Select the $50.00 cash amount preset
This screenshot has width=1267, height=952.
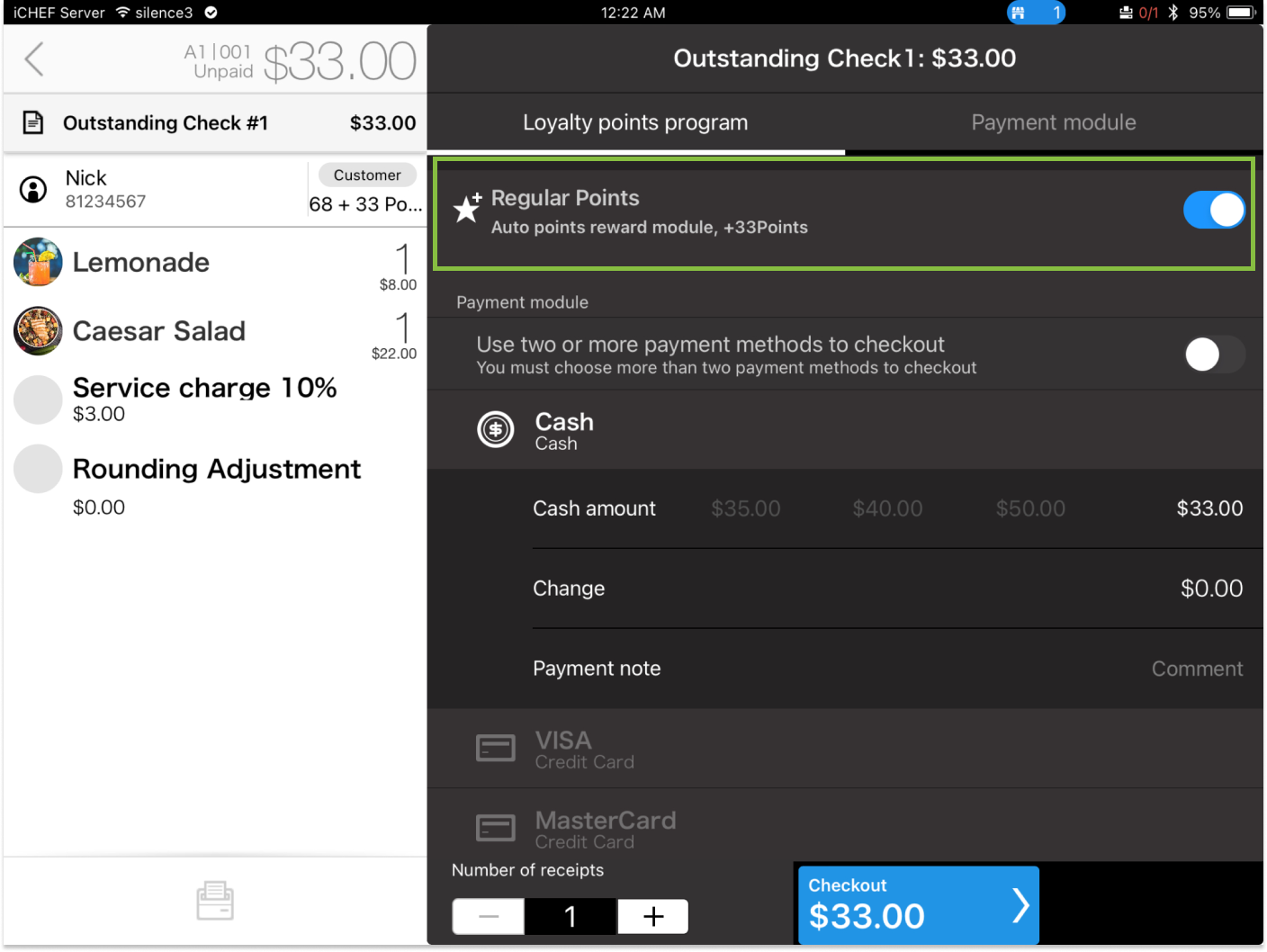1029,508
